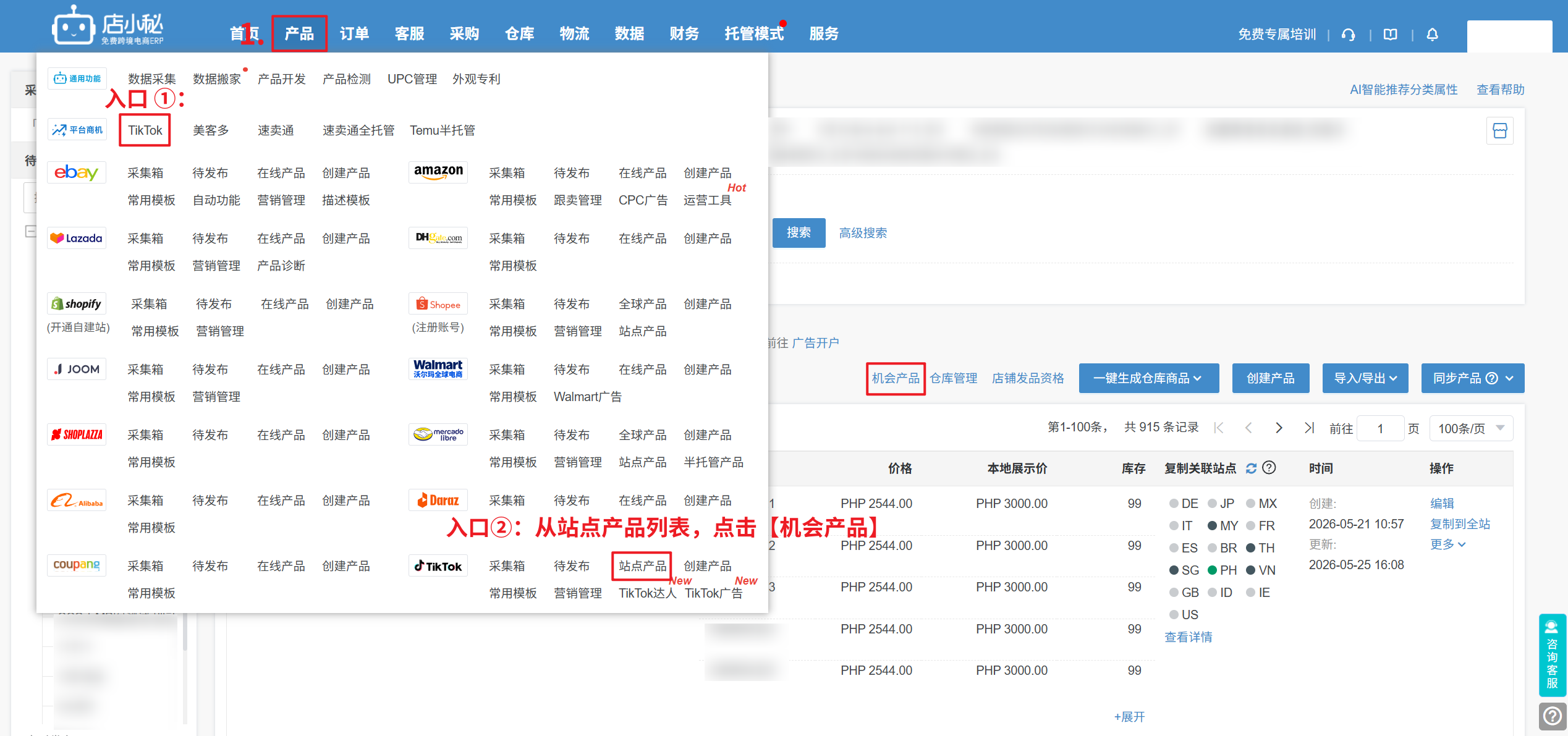1568x736 pixels.
Task: Open 高级搜索 link
Action: click(x=863, y=233)
